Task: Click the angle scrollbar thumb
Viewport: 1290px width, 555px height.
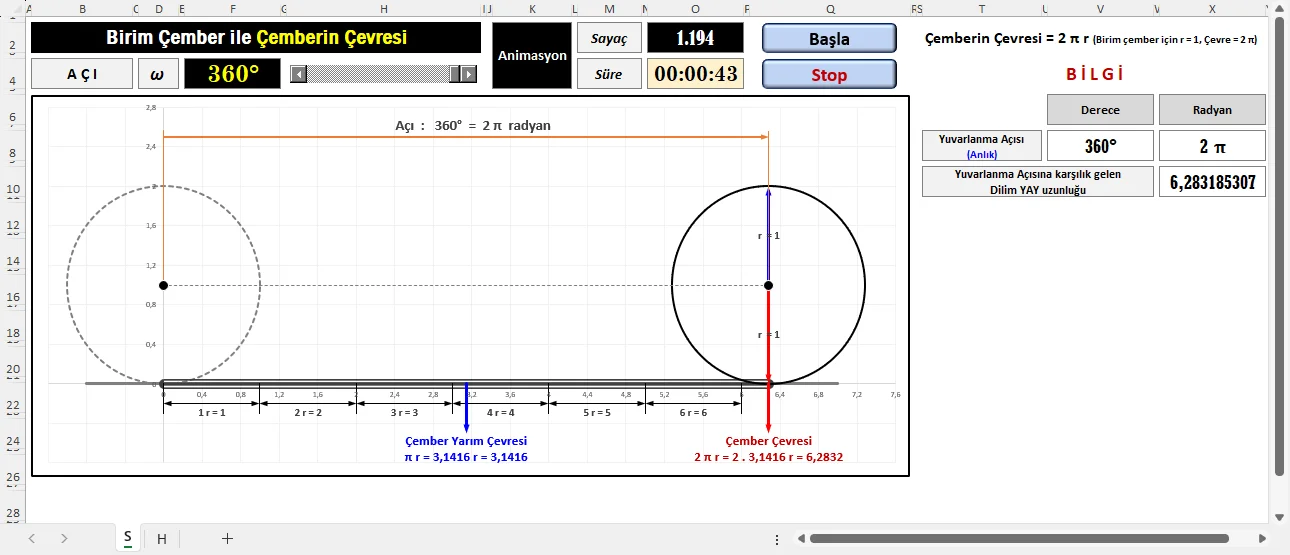Action: (455, 74)
